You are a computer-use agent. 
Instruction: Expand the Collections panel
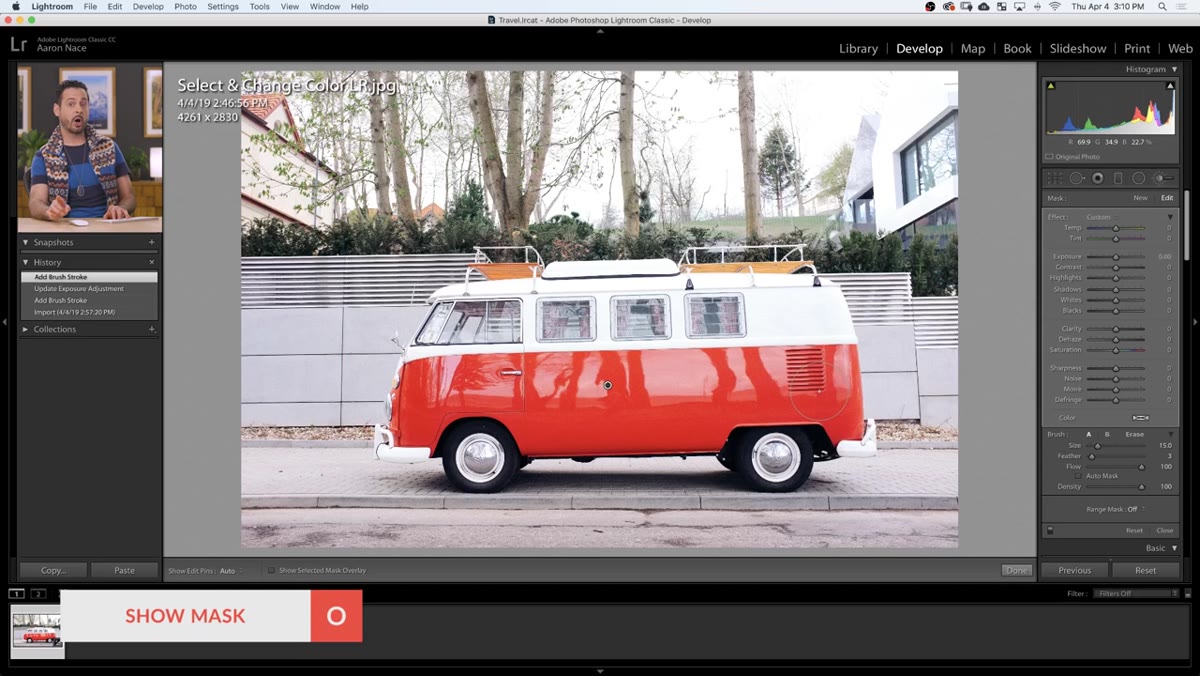[x=25, y=329]
